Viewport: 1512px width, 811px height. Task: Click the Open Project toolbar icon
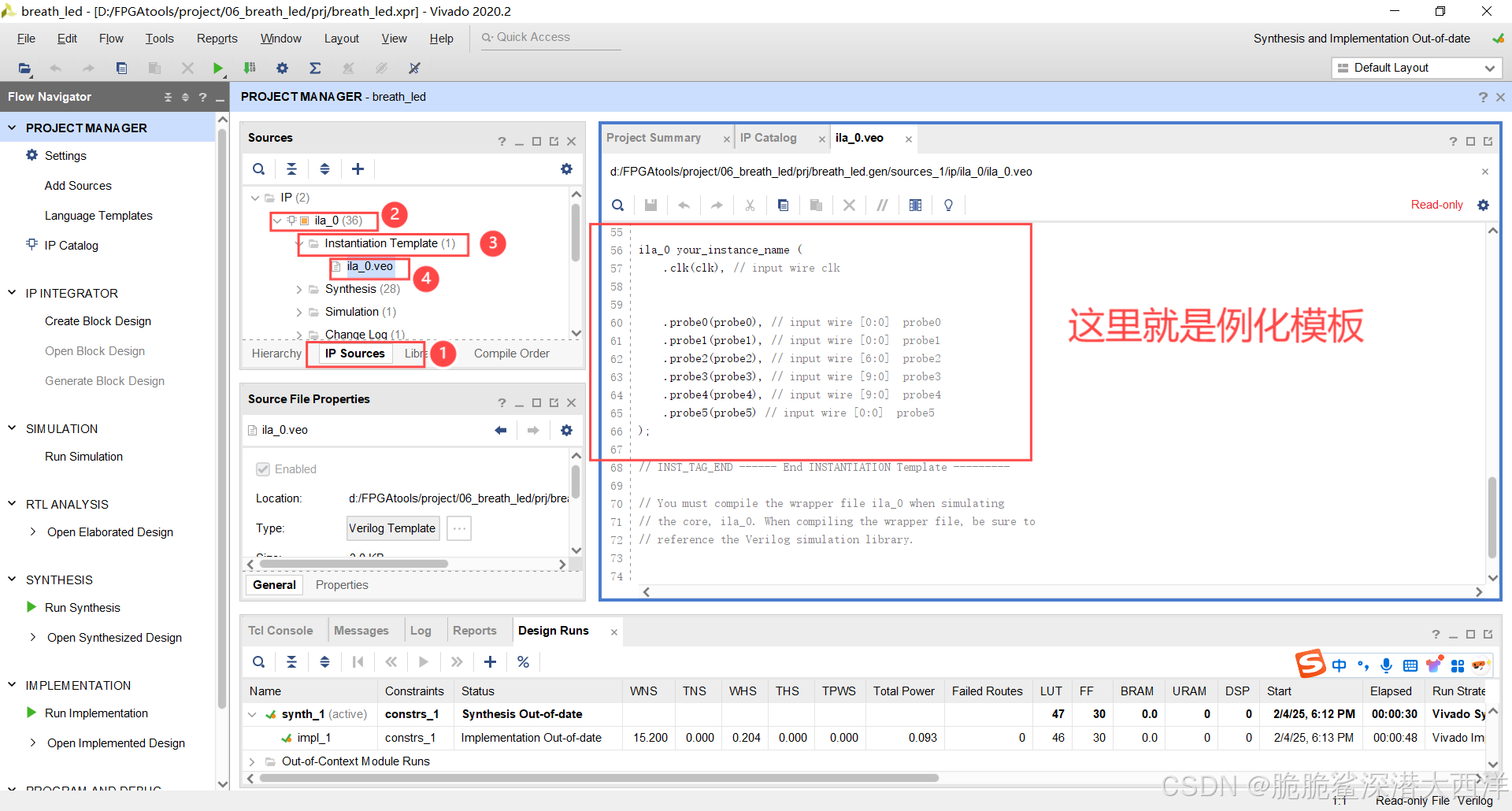(24, 69)
